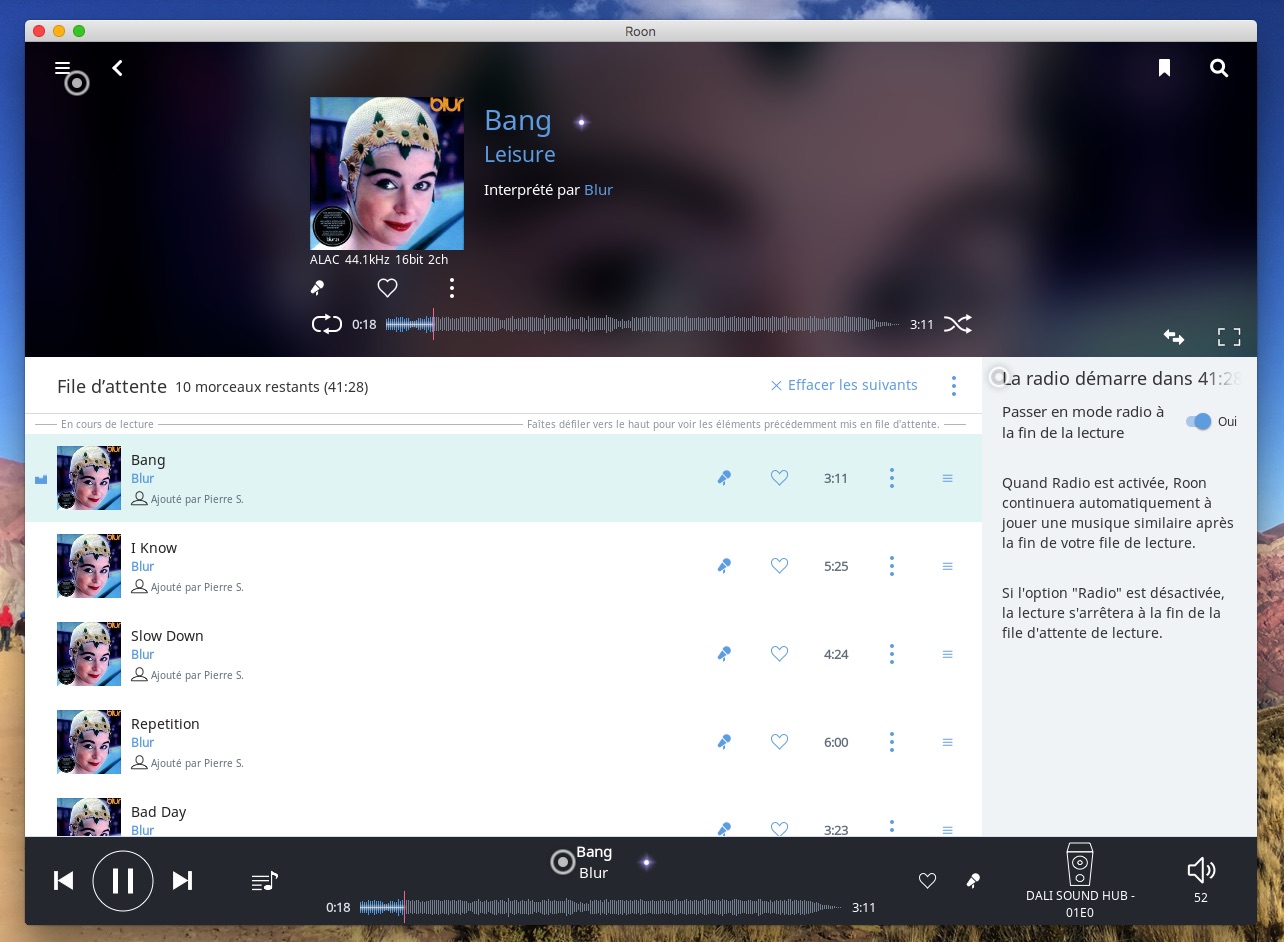Select the I Know track thumbnail
The image size is (1284, 942).
(x=89, y=566)
